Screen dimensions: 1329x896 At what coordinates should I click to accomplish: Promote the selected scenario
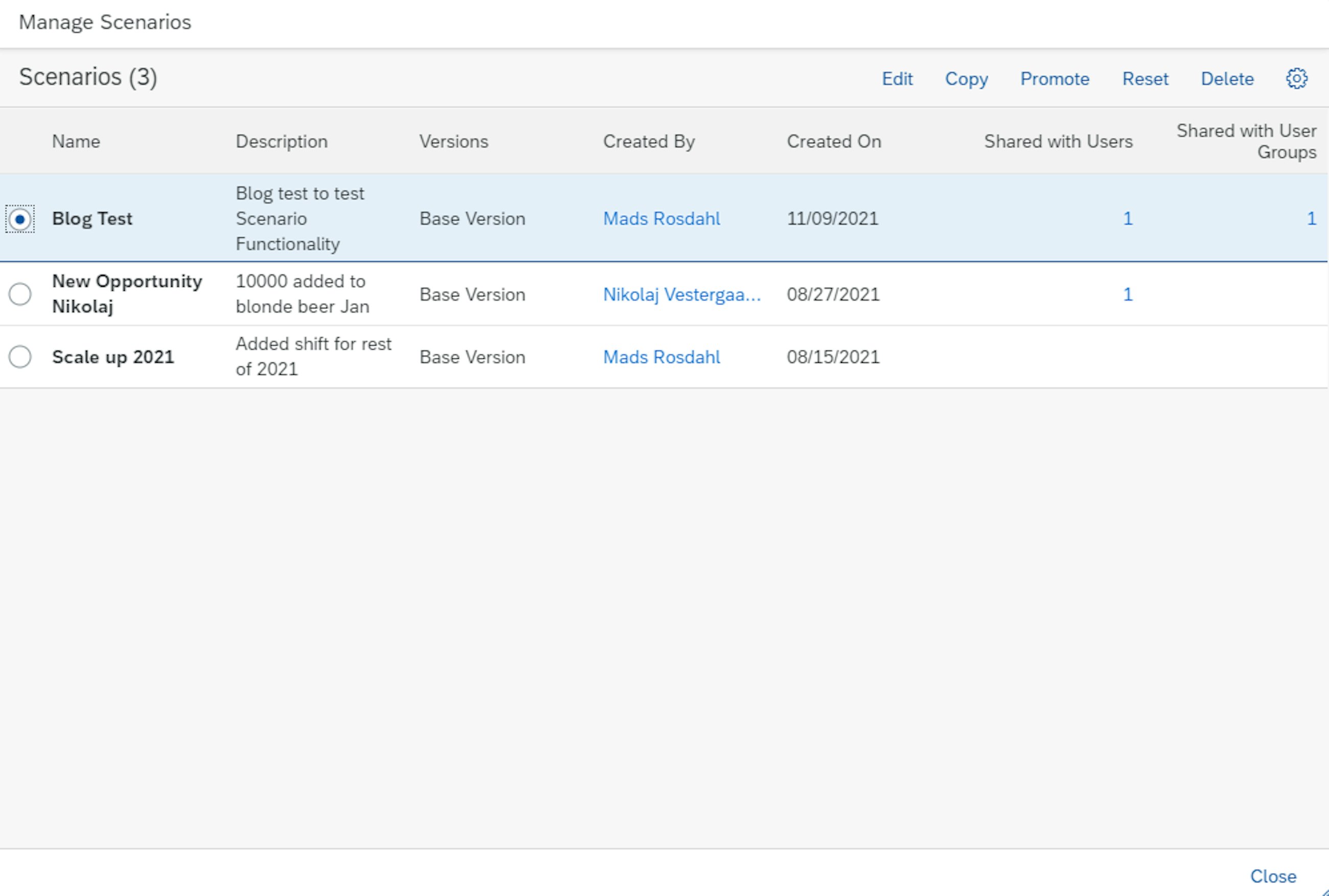tap(1054, 79)
